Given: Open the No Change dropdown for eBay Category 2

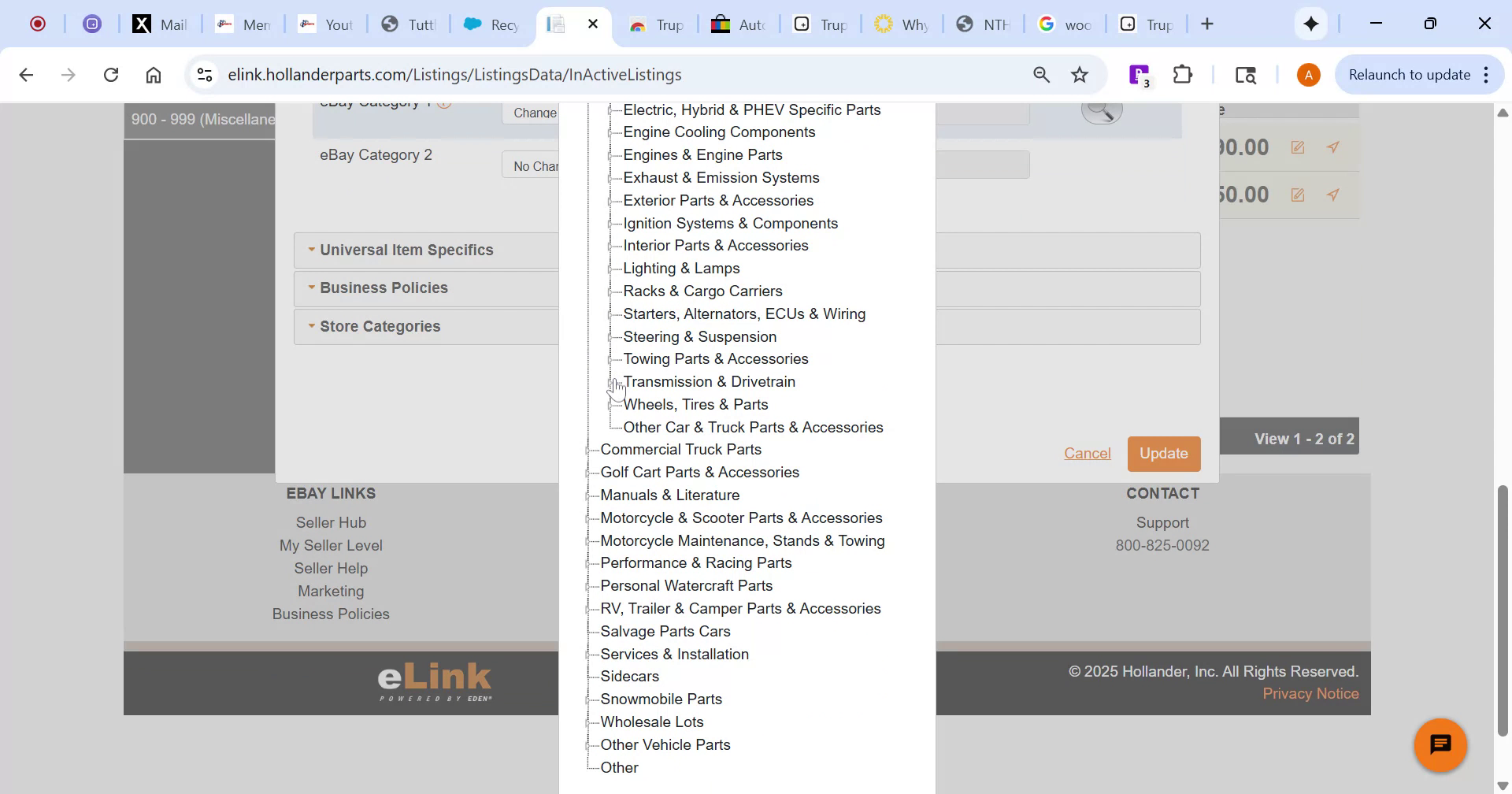Looking at the screenshot, I should (535, 165).
